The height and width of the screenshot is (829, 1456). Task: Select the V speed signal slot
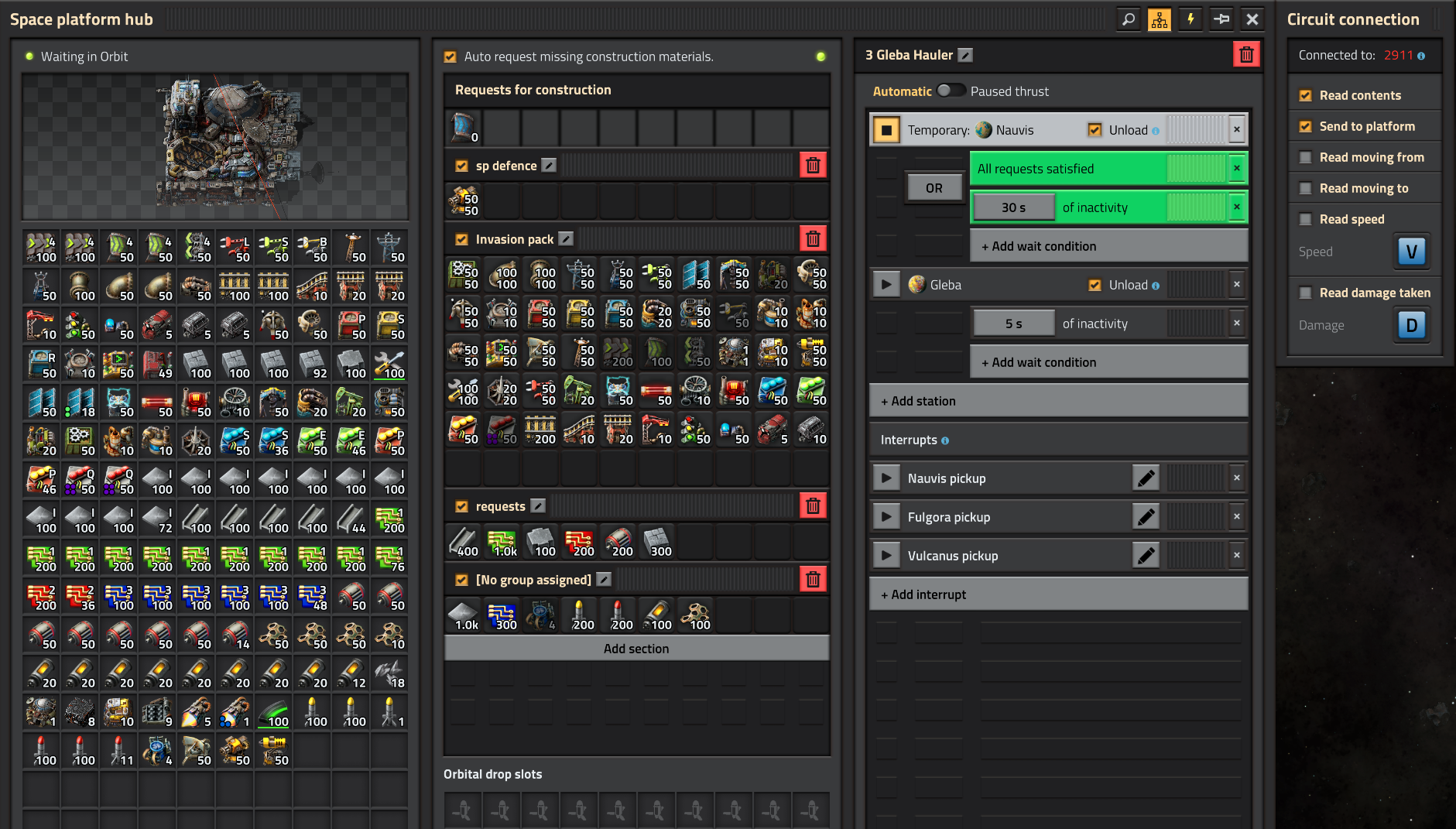tap(1412, 252)
